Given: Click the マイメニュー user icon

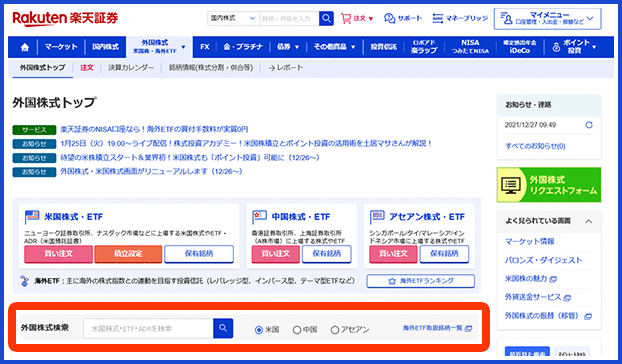Looking at the screenshot, I should 507,18.
